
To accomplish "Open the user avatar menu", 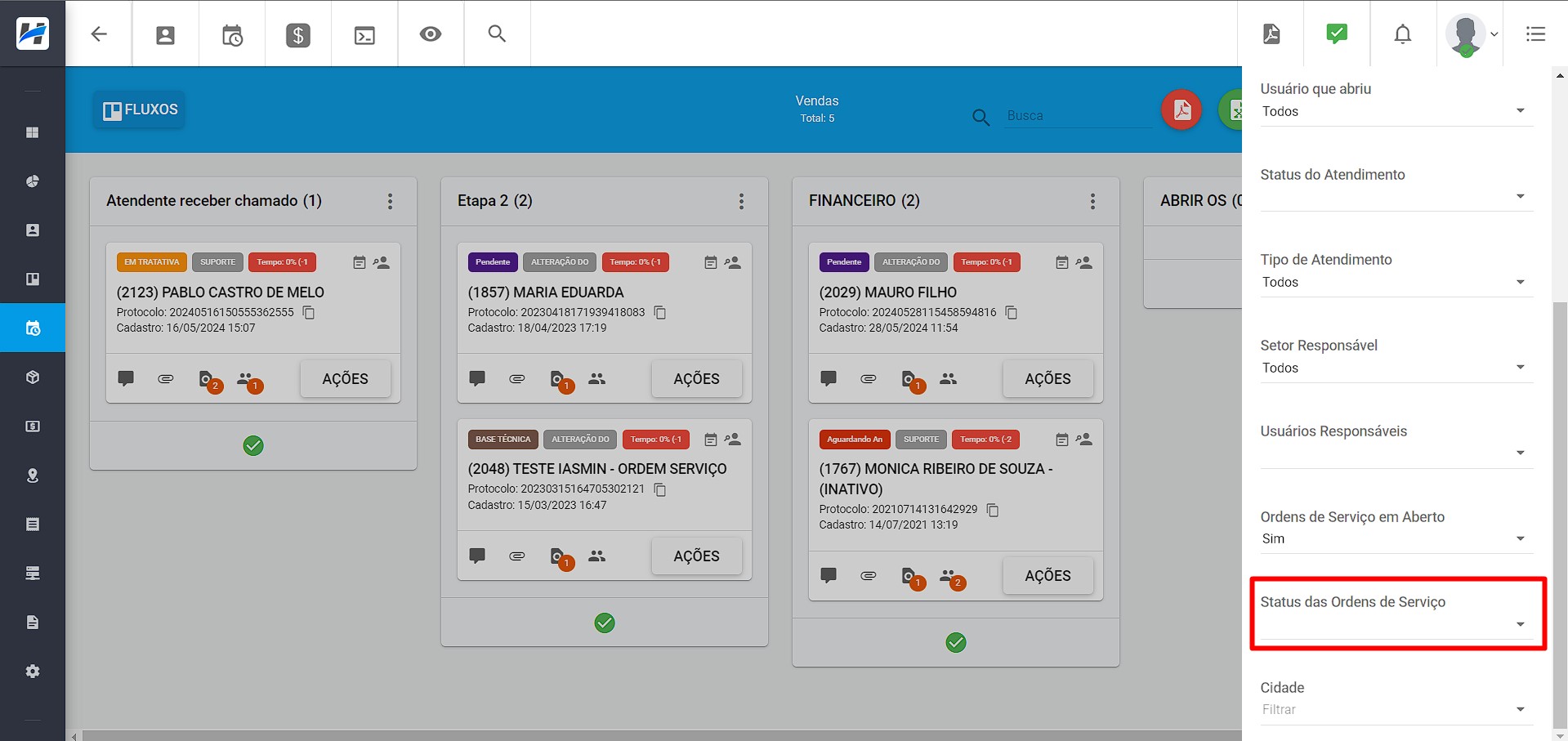I will pos(1471,34).
